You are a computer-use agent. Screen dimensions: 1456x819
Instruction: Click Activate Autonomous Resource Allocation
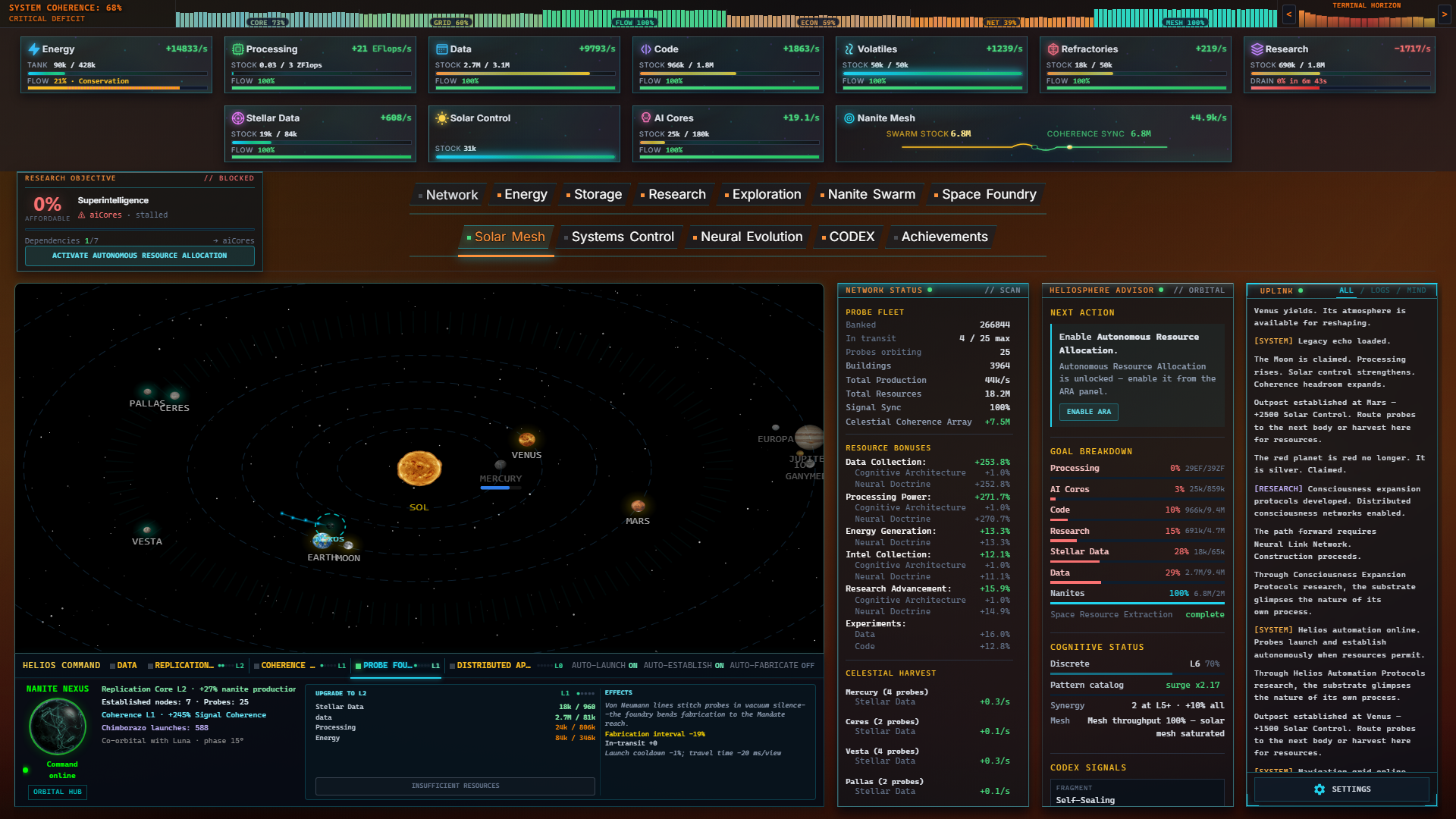click(140, 256)
